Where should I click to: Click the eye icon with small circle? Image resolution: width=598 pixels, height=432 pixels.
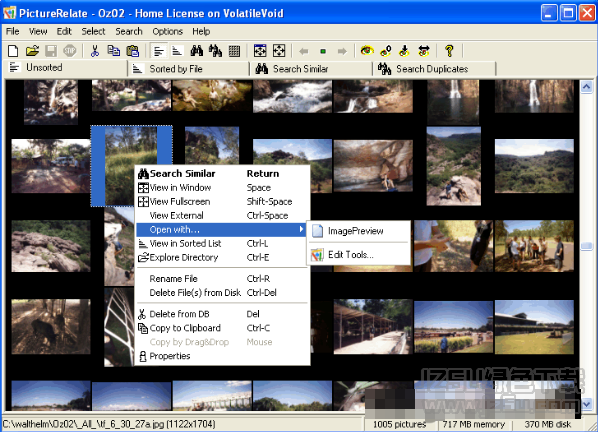[x=386, y=50]
